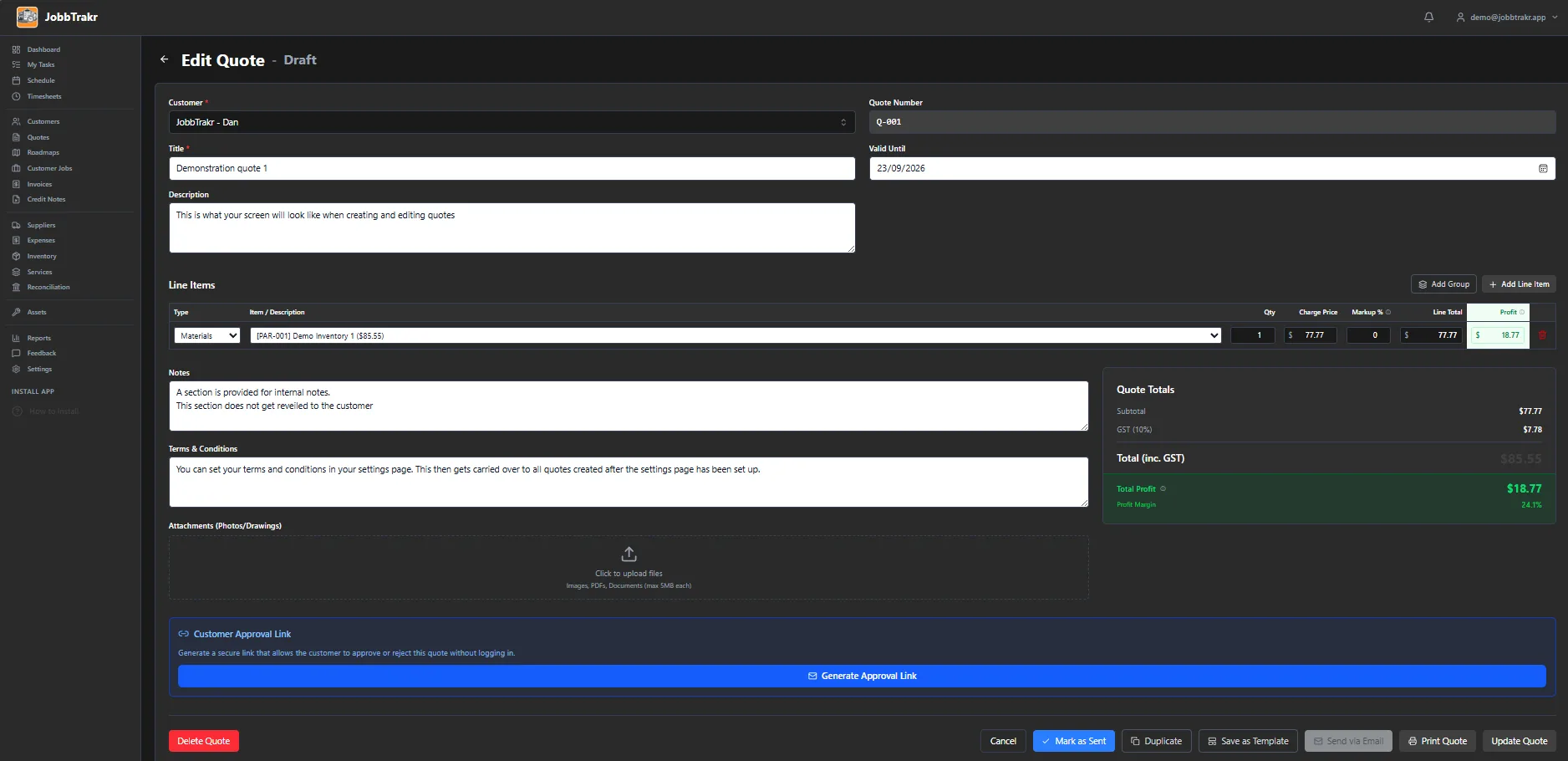Open the Valid Until calendar picker
Image resolution: width=1568 pixels, height=761 pixels.
tap(1543, 168)
